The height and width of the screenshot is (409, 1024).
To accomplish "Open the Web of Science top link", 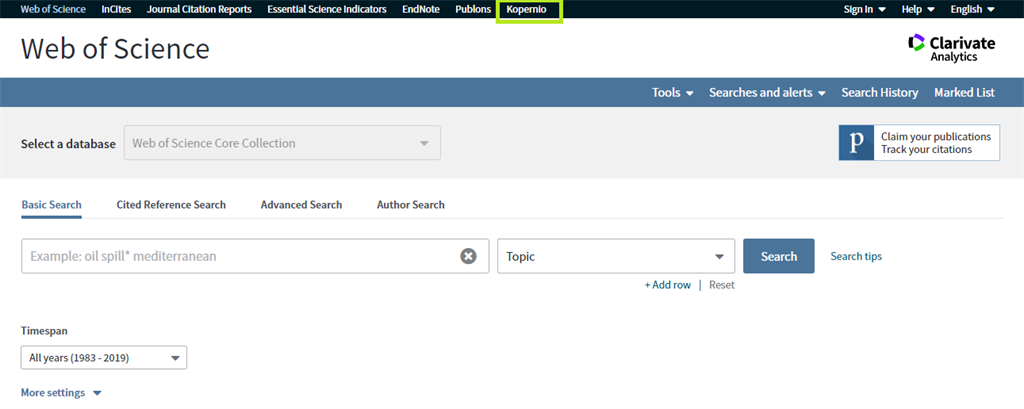I will click(x=53, y=9).
